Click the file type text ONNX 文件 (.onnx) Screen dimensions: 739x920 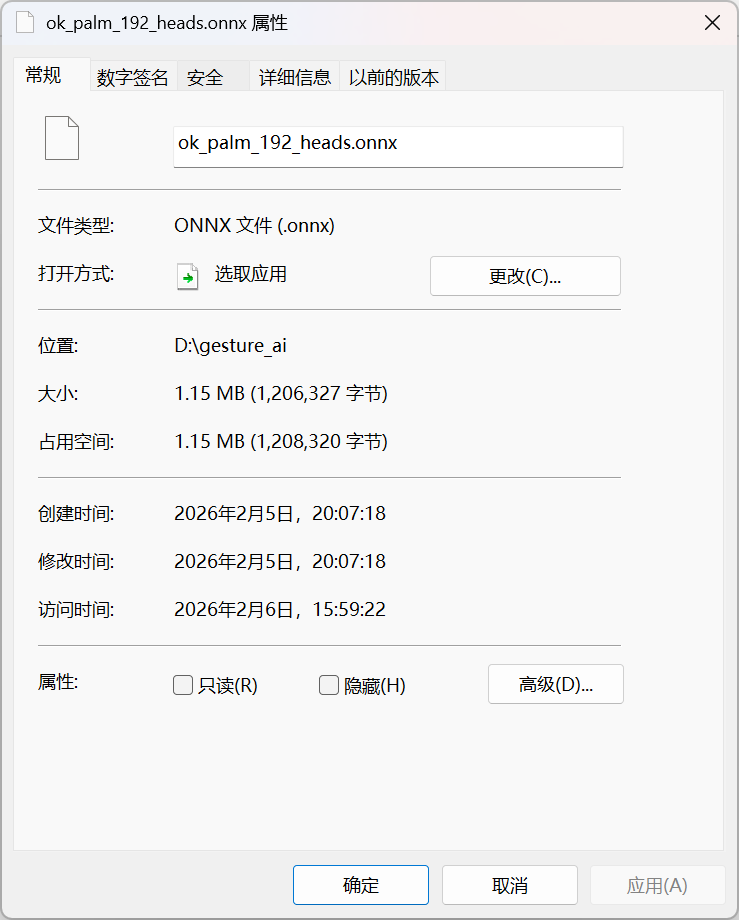(255, 225)
